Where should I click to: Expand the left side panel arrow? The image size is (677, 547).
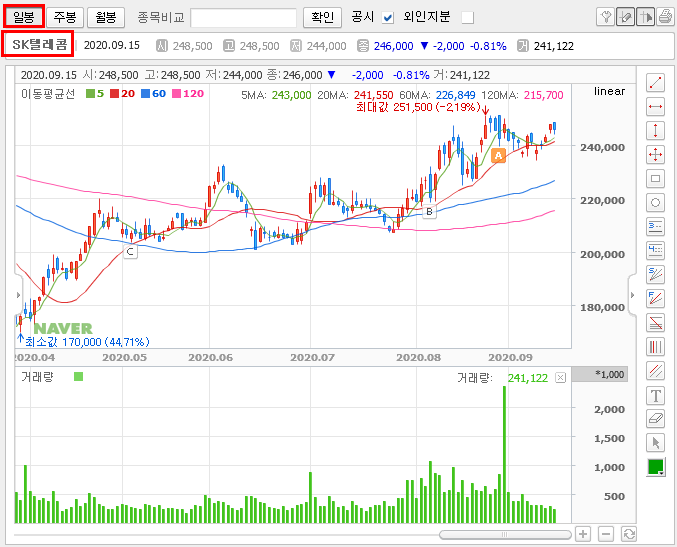point(19,295)
